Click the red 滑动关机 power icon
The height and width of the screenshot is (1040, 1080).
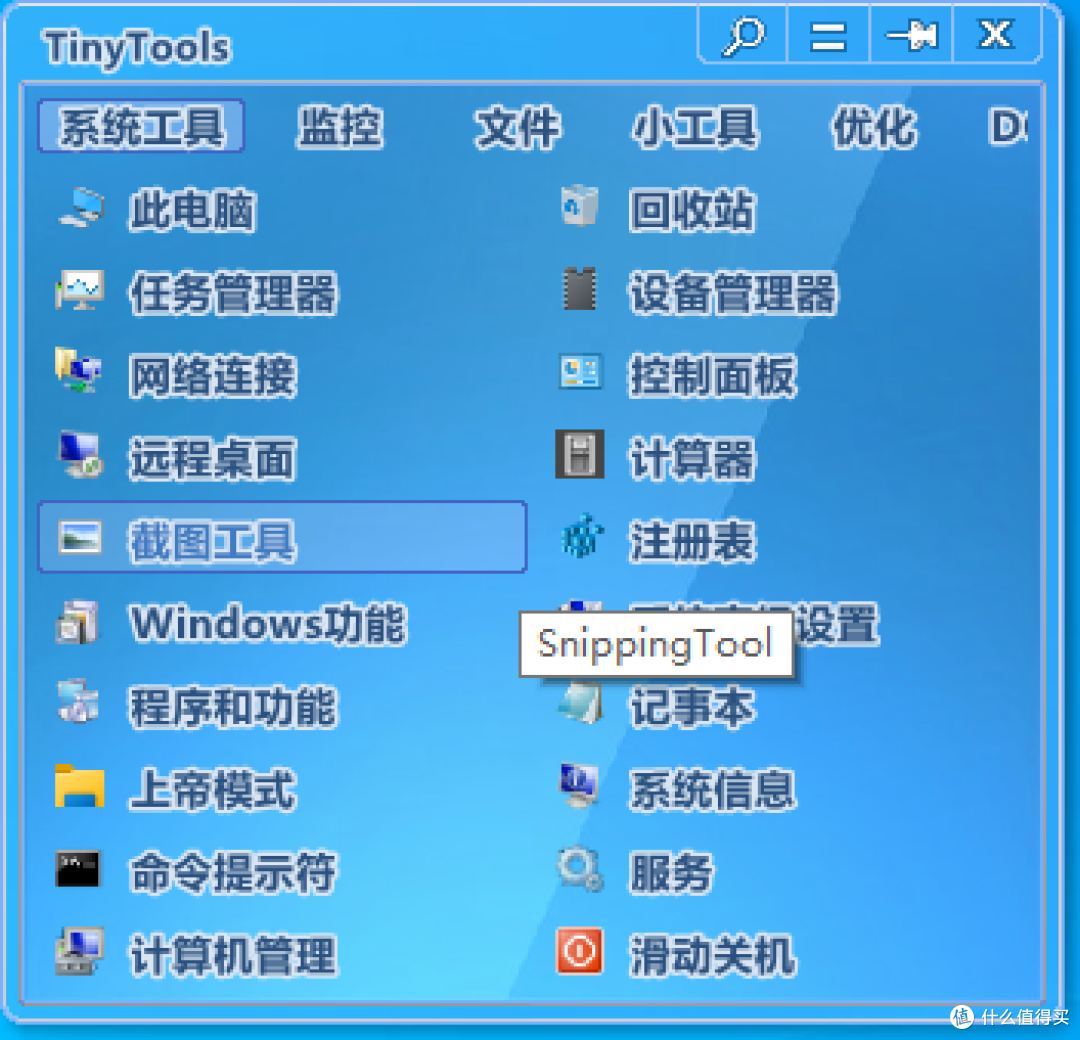pyautogui.click(x=579, y=951)
